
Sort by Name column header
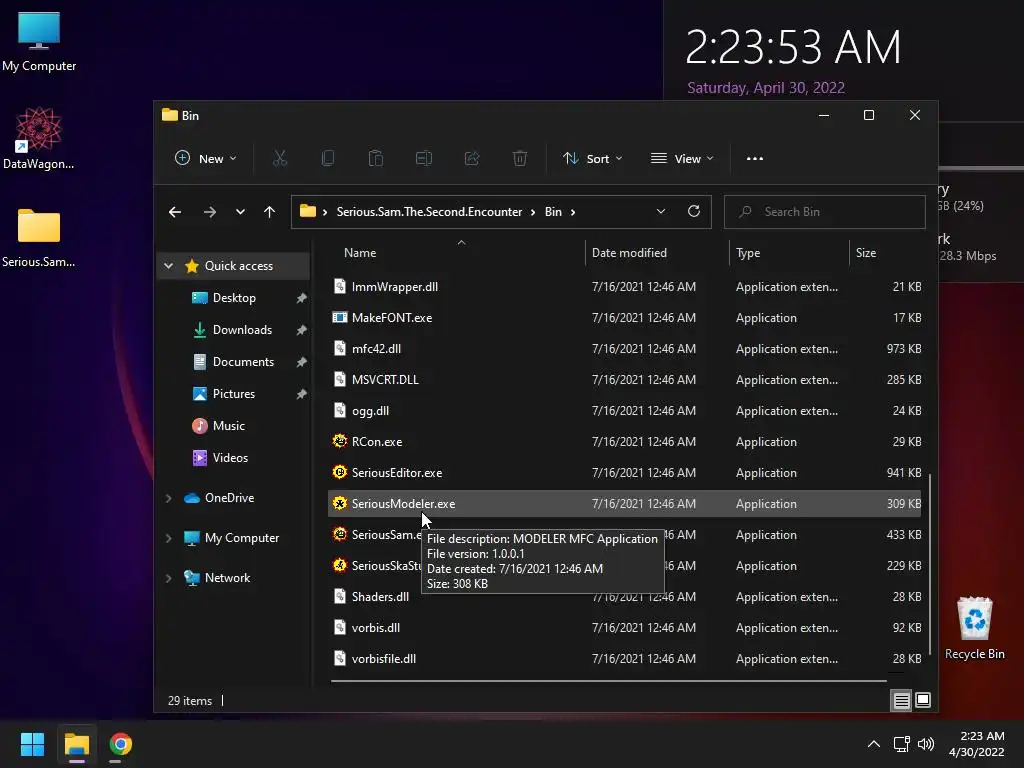[360, 253]
